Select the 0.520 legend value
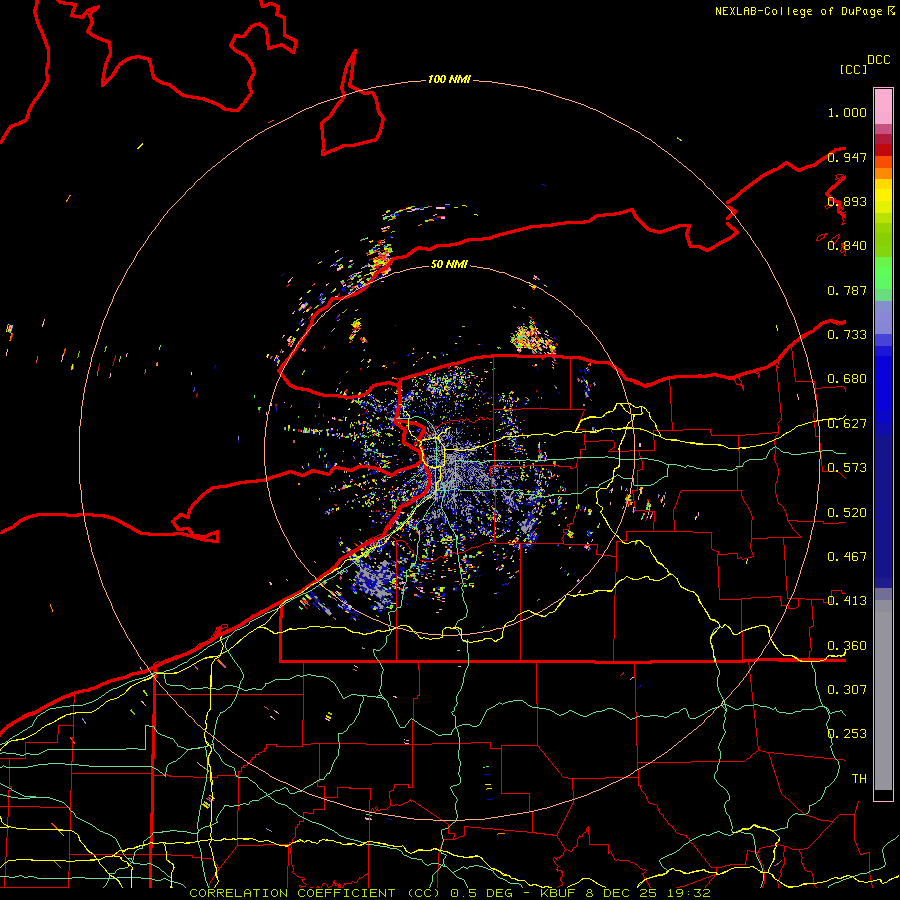 [847, 513]
